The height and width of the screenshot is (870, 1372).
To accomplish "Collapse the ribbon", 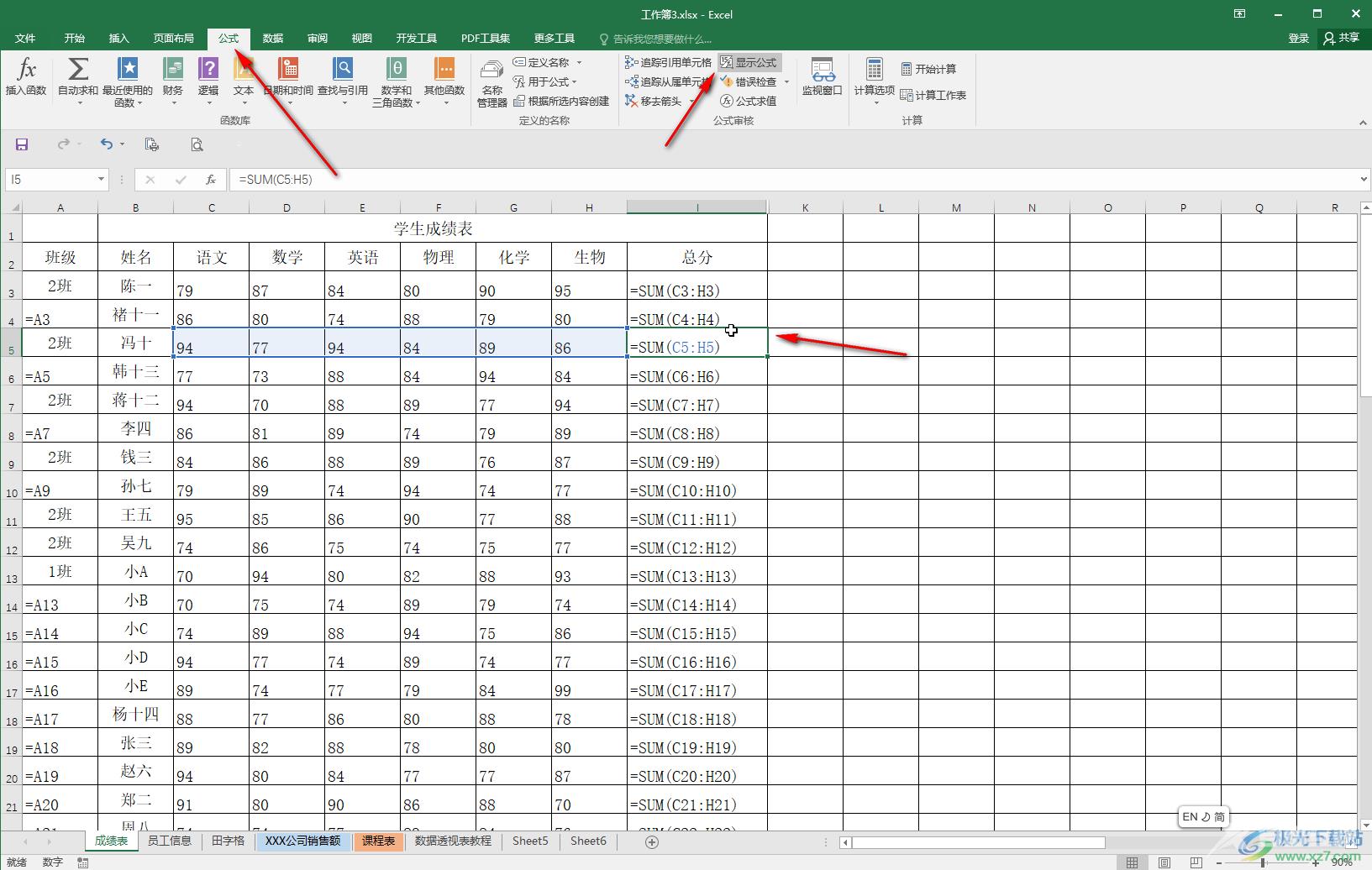I will pos(1363,123).
